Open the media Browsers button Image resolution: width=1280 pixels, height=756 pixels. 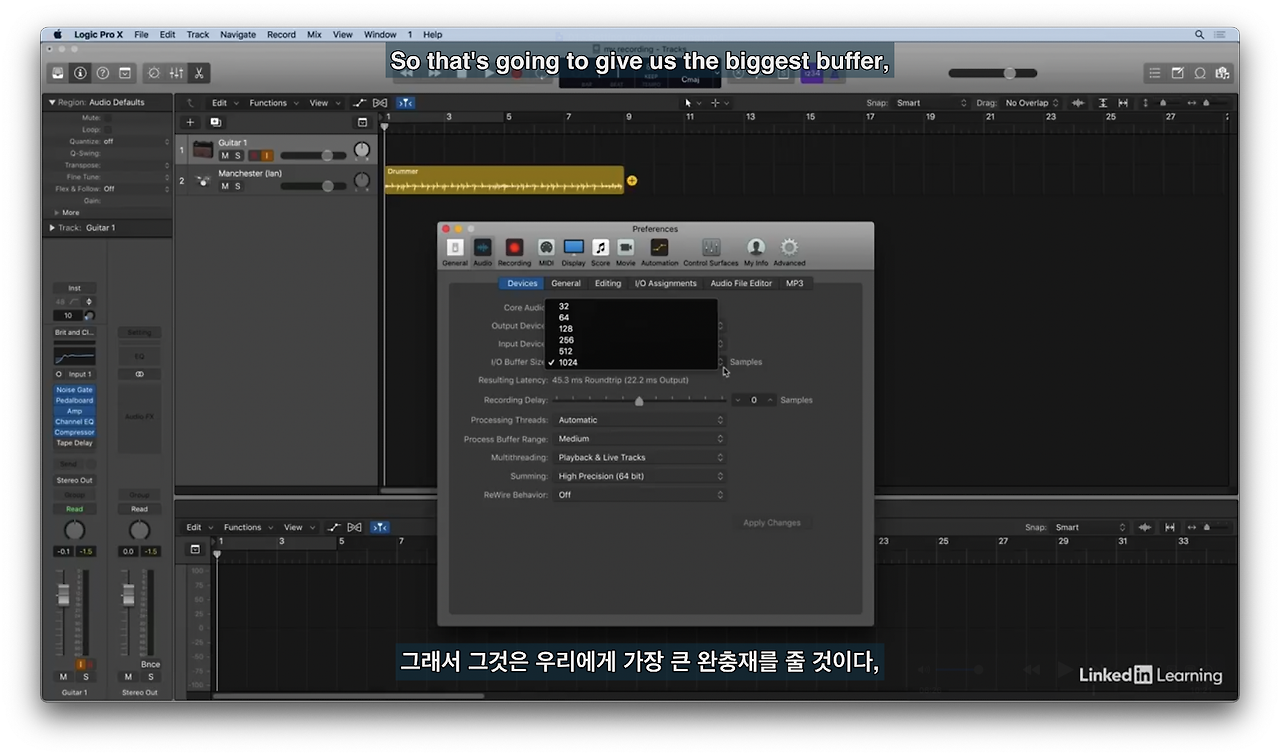pos(1221,73)
